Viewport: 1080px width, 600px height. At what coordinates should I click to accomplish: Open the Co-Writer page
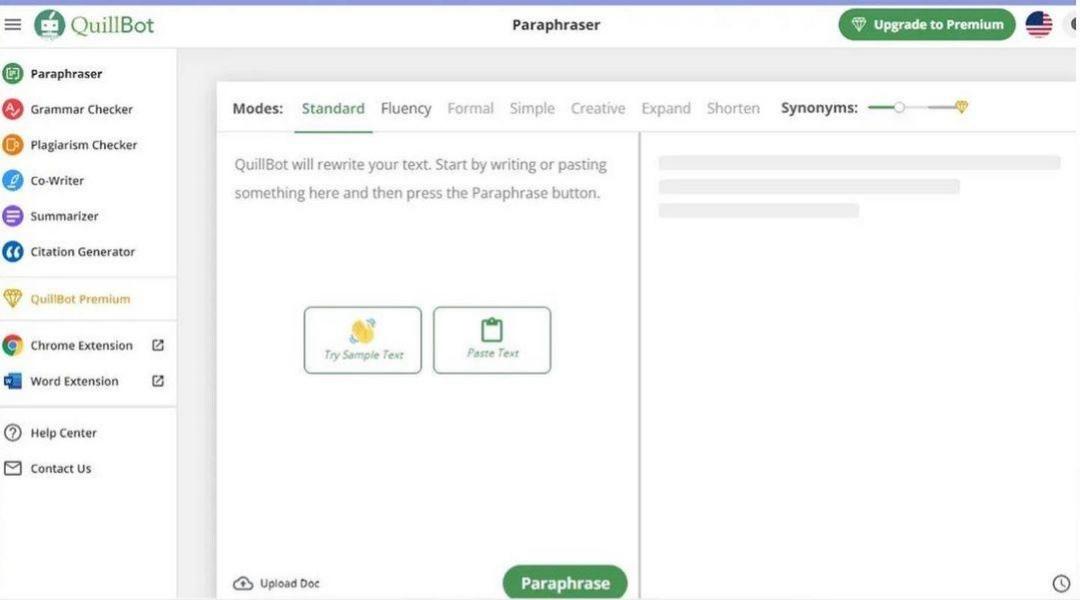pyautogui.click(x=57, y=180)
